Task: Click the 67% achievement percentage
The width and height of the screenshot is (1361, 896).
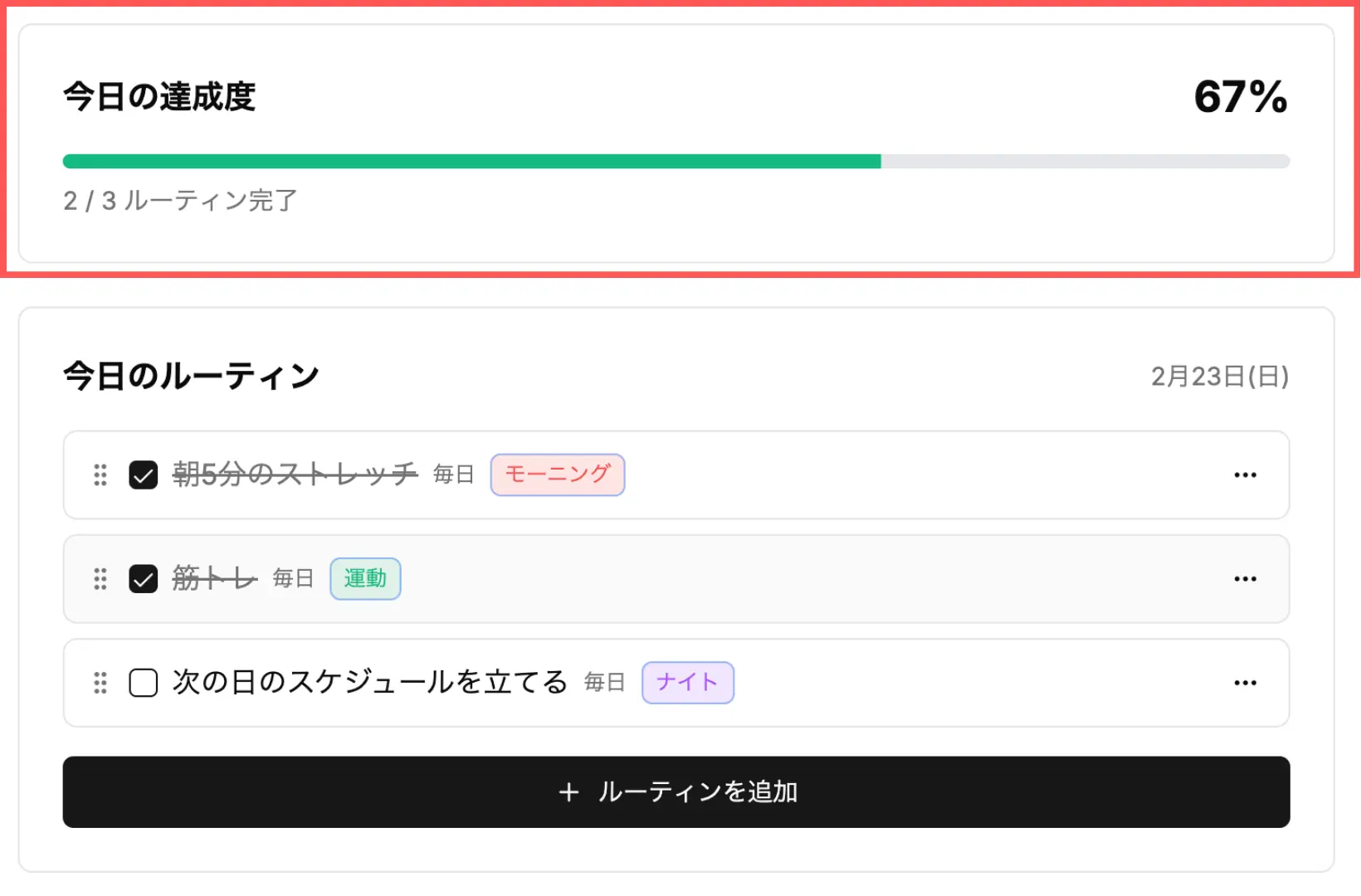Action: tap(1240, 97)
